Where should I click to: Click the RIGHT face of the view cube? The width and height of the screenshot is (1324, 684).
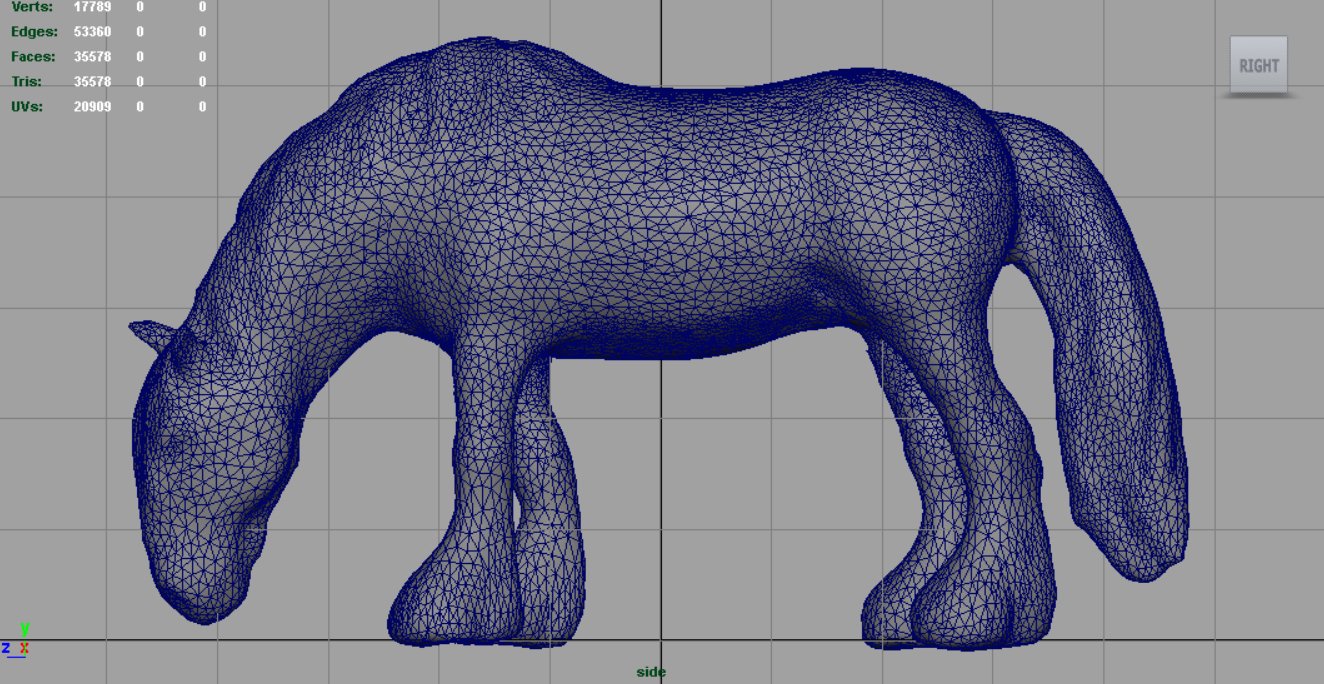(1258, 65)
